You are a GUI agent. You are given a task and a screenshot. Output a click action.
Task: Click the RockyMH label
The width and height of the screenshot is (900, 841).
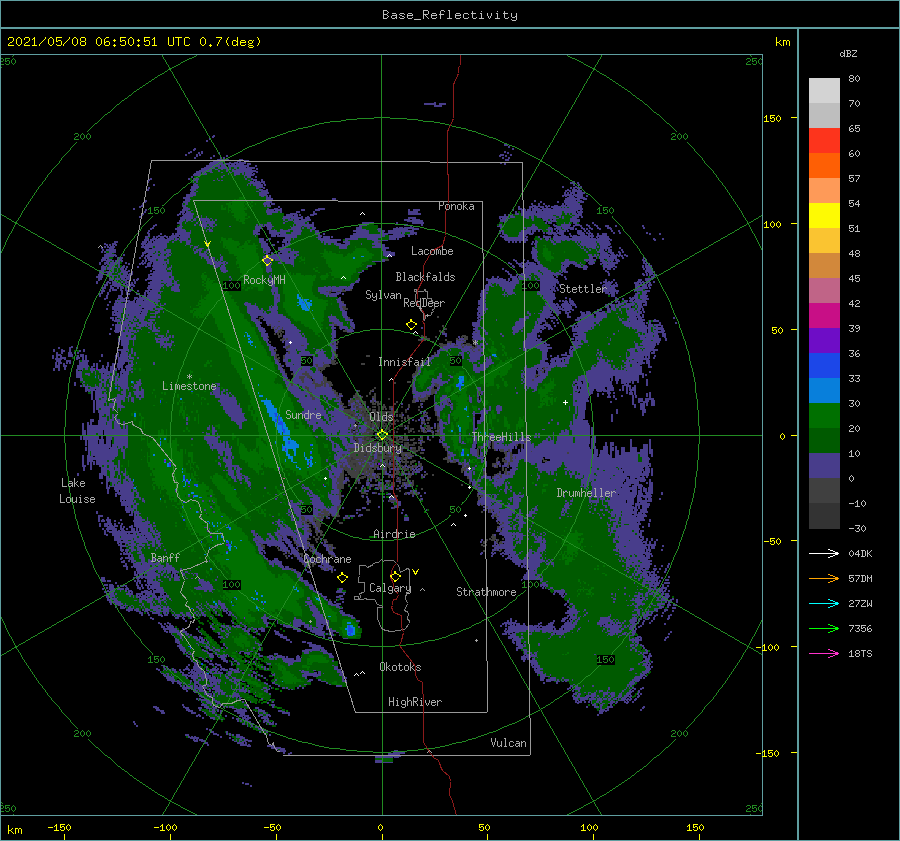tap(264, 280)
